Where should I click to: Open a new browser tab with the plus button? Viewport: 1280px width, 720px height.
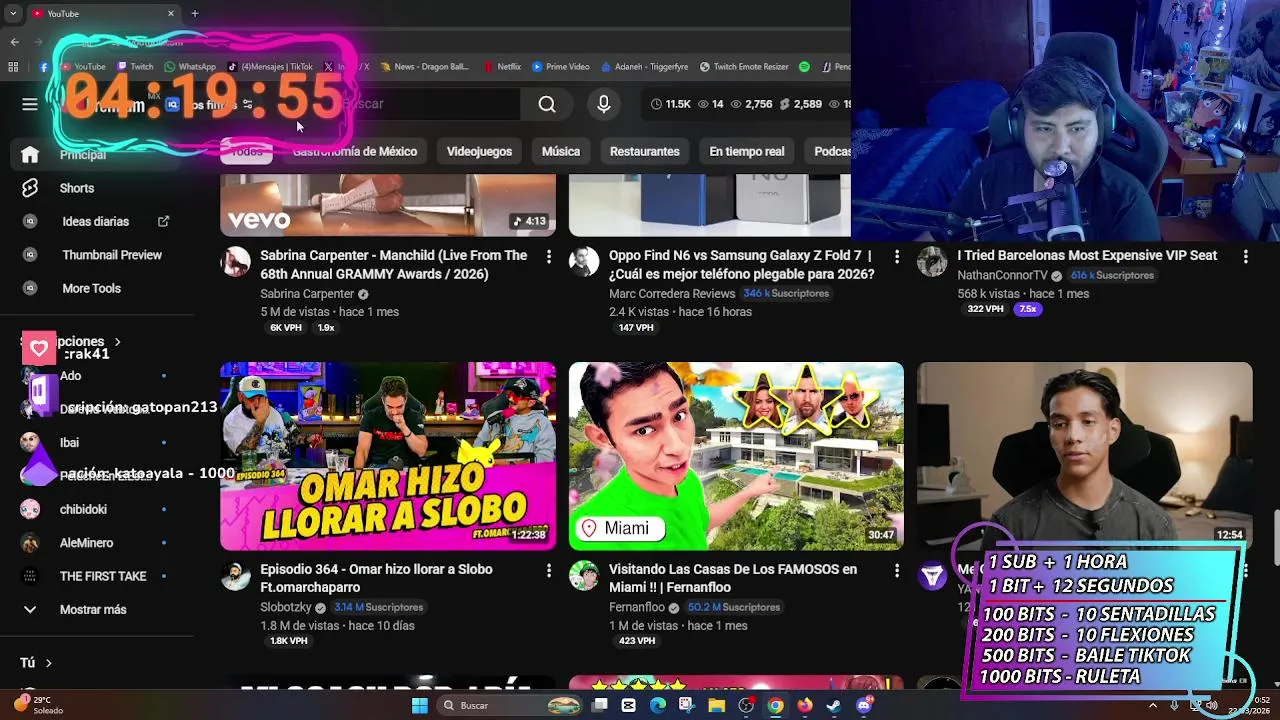[x=195, y=14]
